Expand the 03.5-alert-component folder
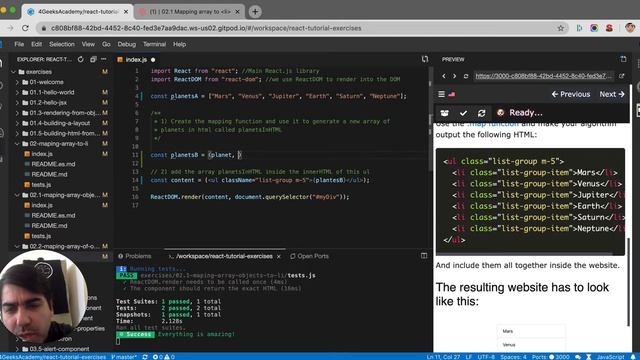The width and height of the screenshot is (640, 360). (17, 349)
